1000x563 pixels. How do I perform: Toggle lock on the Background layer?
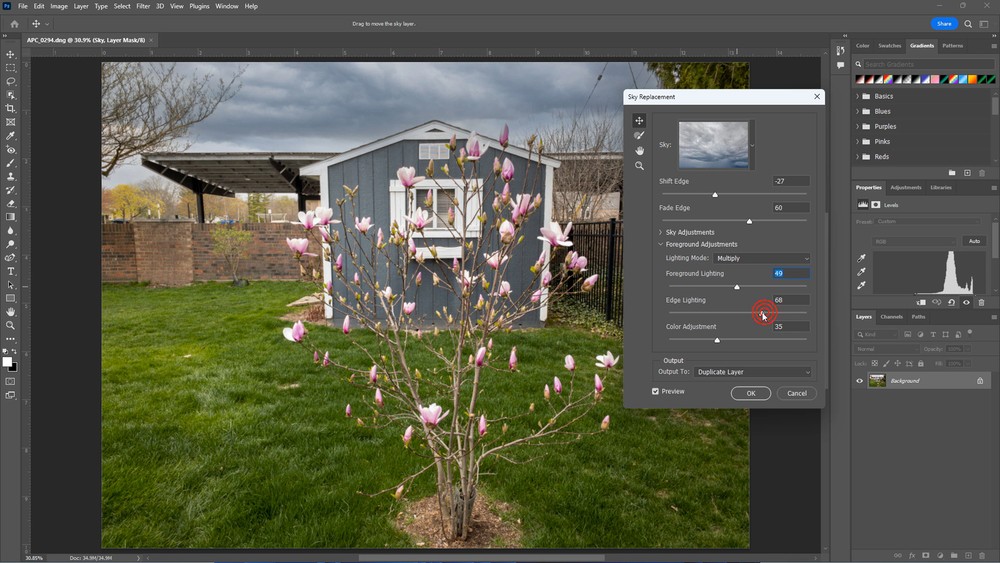[x=980, y=381]
